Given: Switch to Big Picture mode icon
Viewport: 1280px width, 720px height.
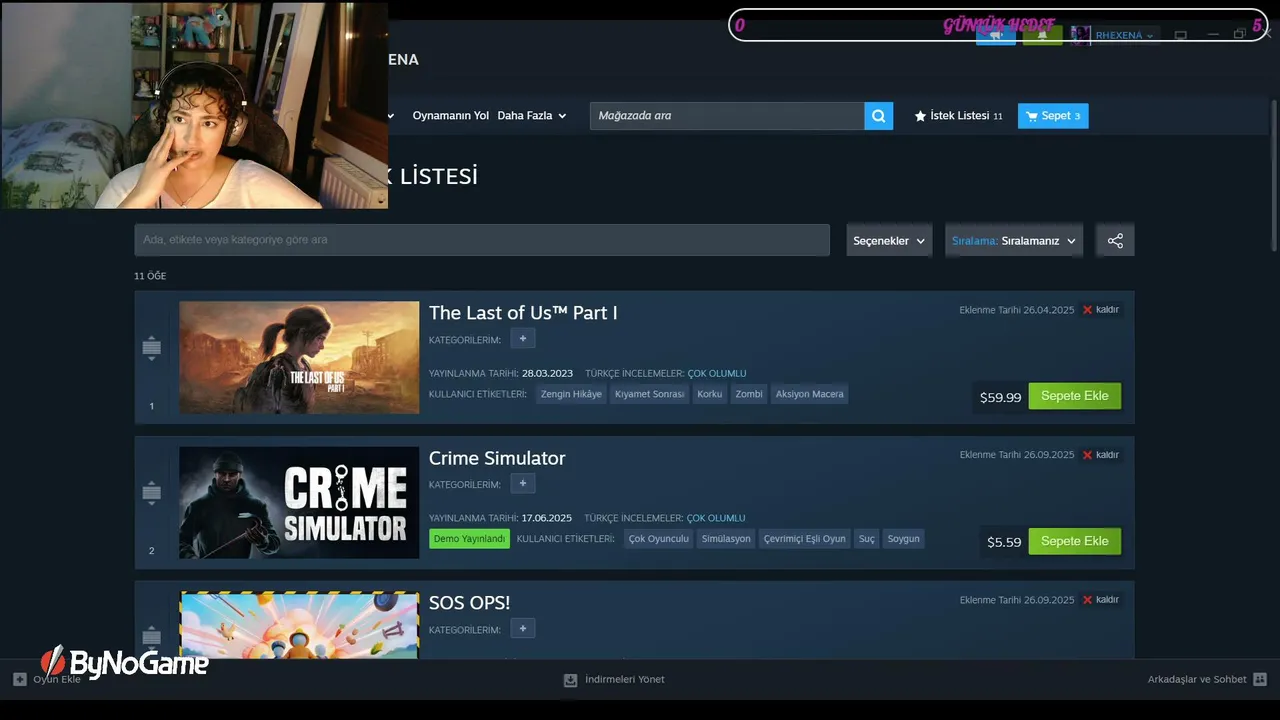Looking at the screenshot, I should tap(1180, 36).
